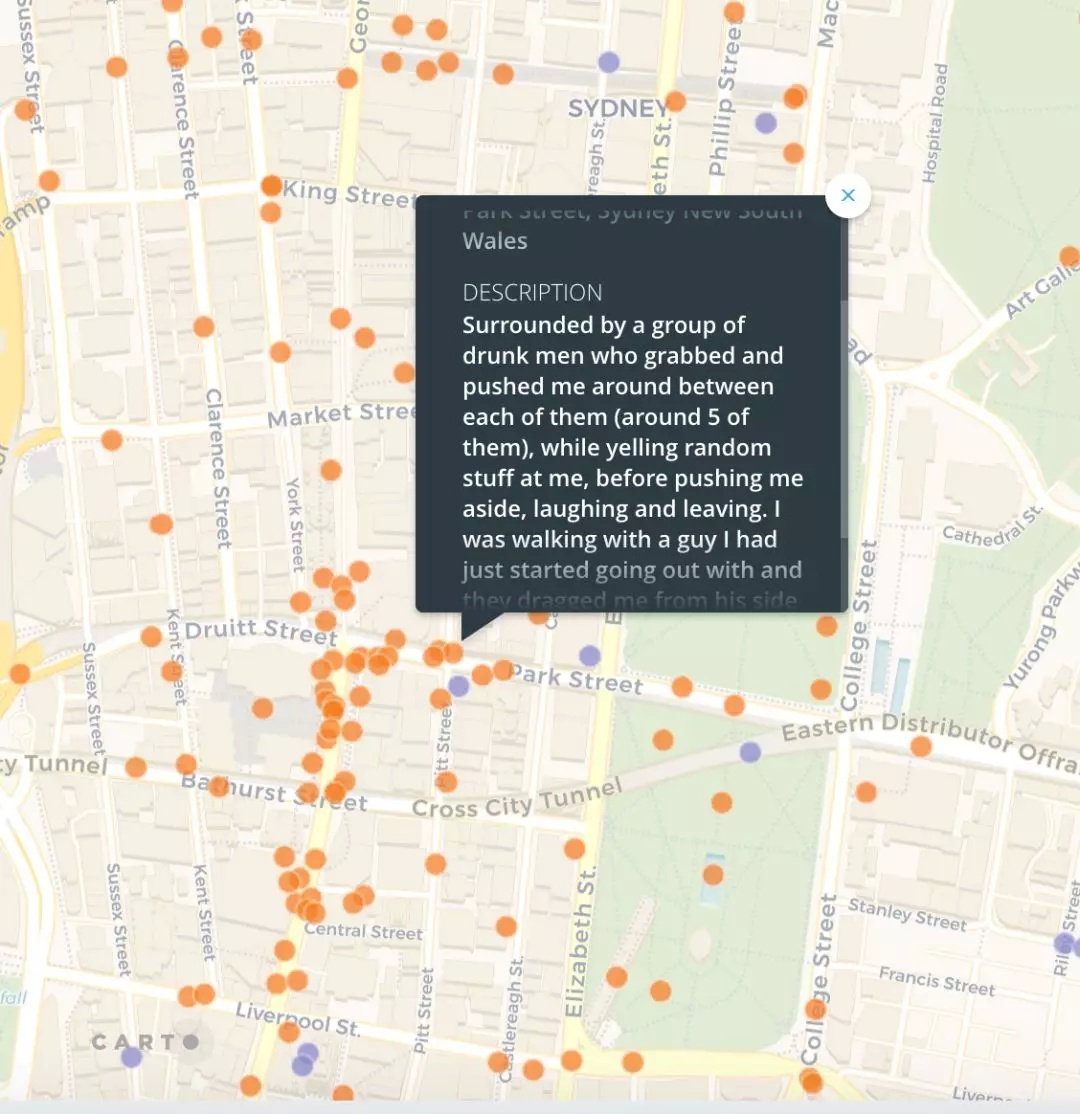The width and height of the screenshot is (1080, 1114).
Task: Click the orange marker at the left edge of Druitt Street
Action: coord(20,673)
